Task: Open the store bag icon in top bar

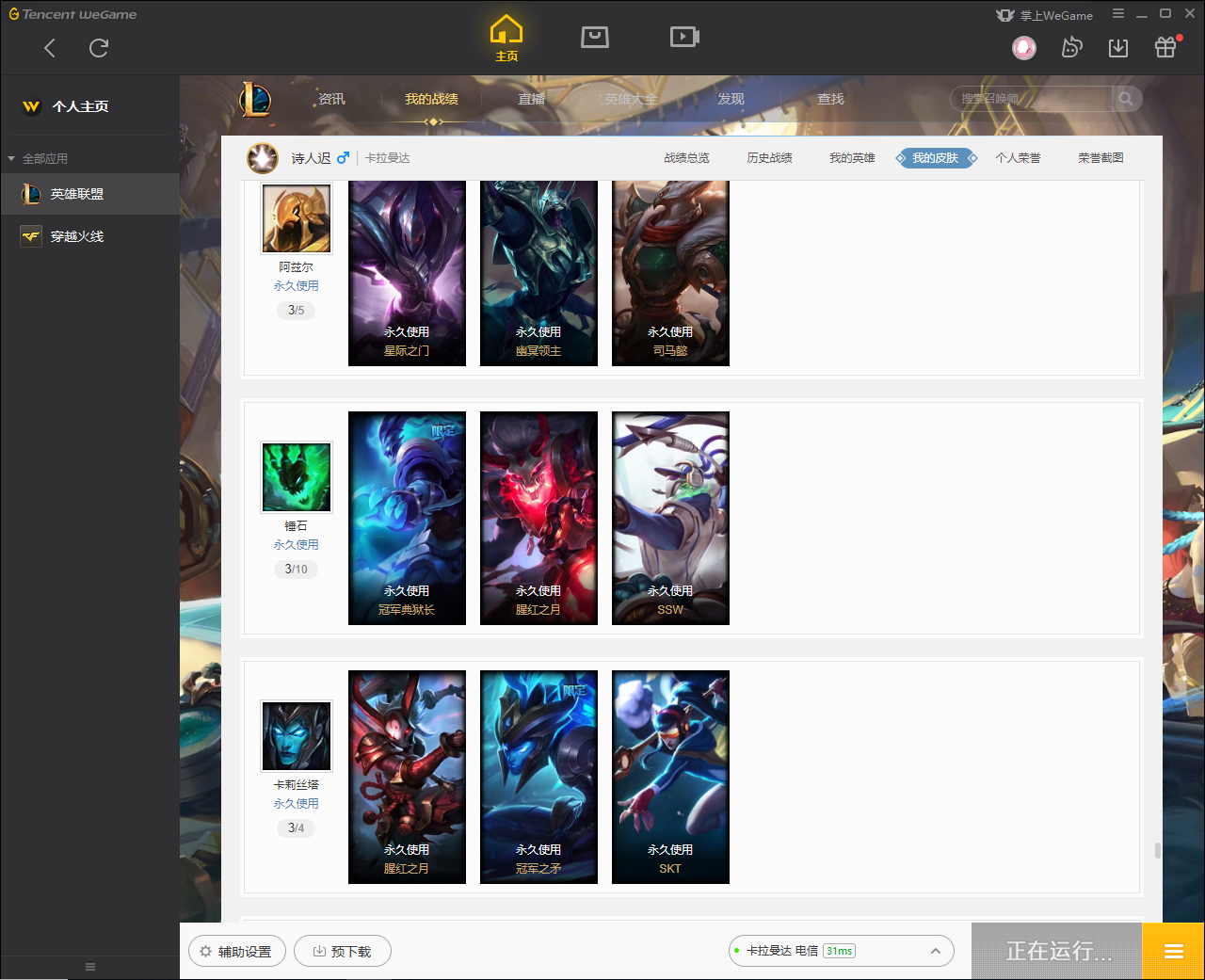Action: point(595,37)
